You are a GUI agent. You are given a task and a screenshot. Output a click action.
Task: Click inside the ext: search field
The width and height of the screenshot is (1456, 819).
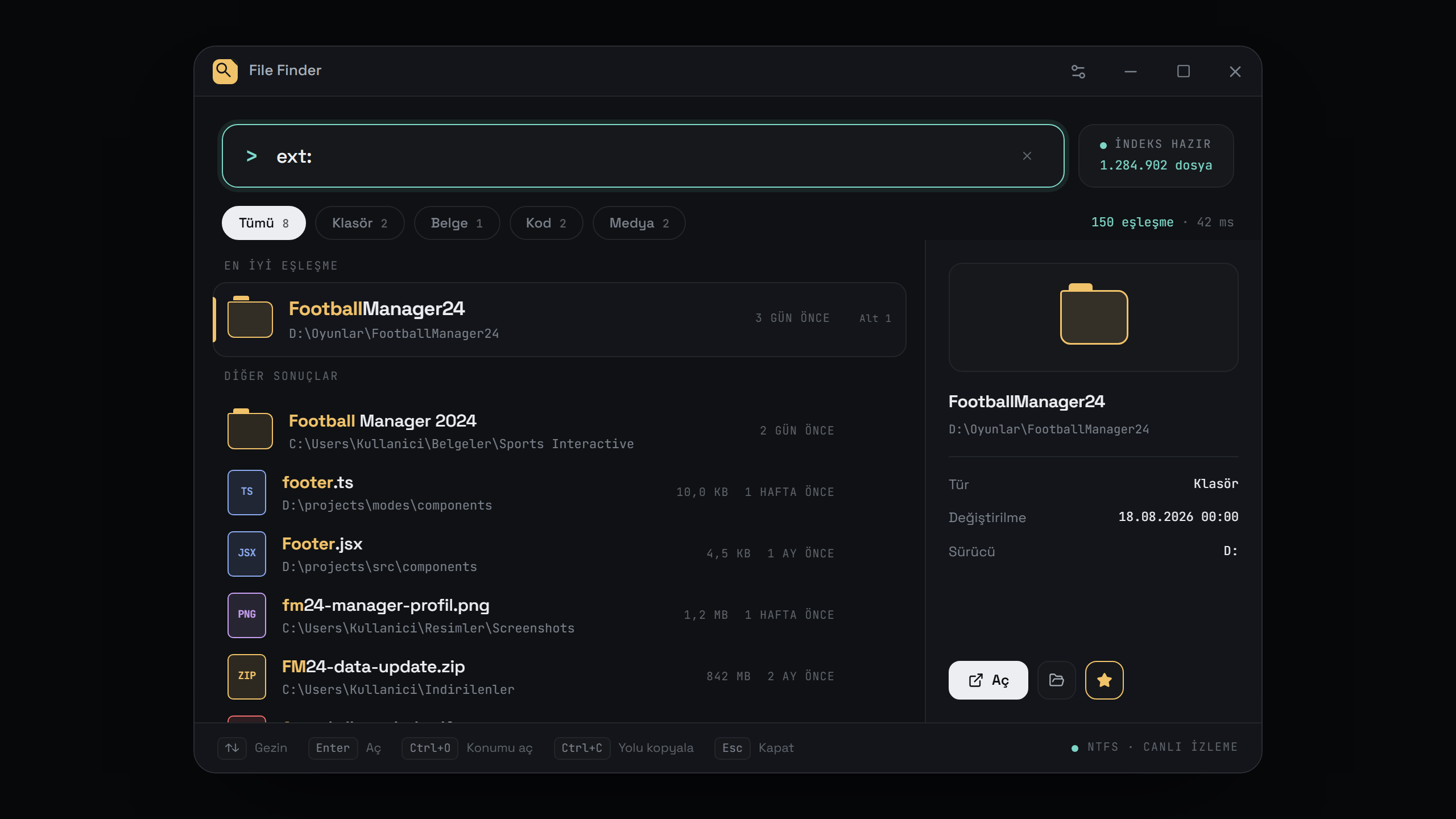click(643, 156)
